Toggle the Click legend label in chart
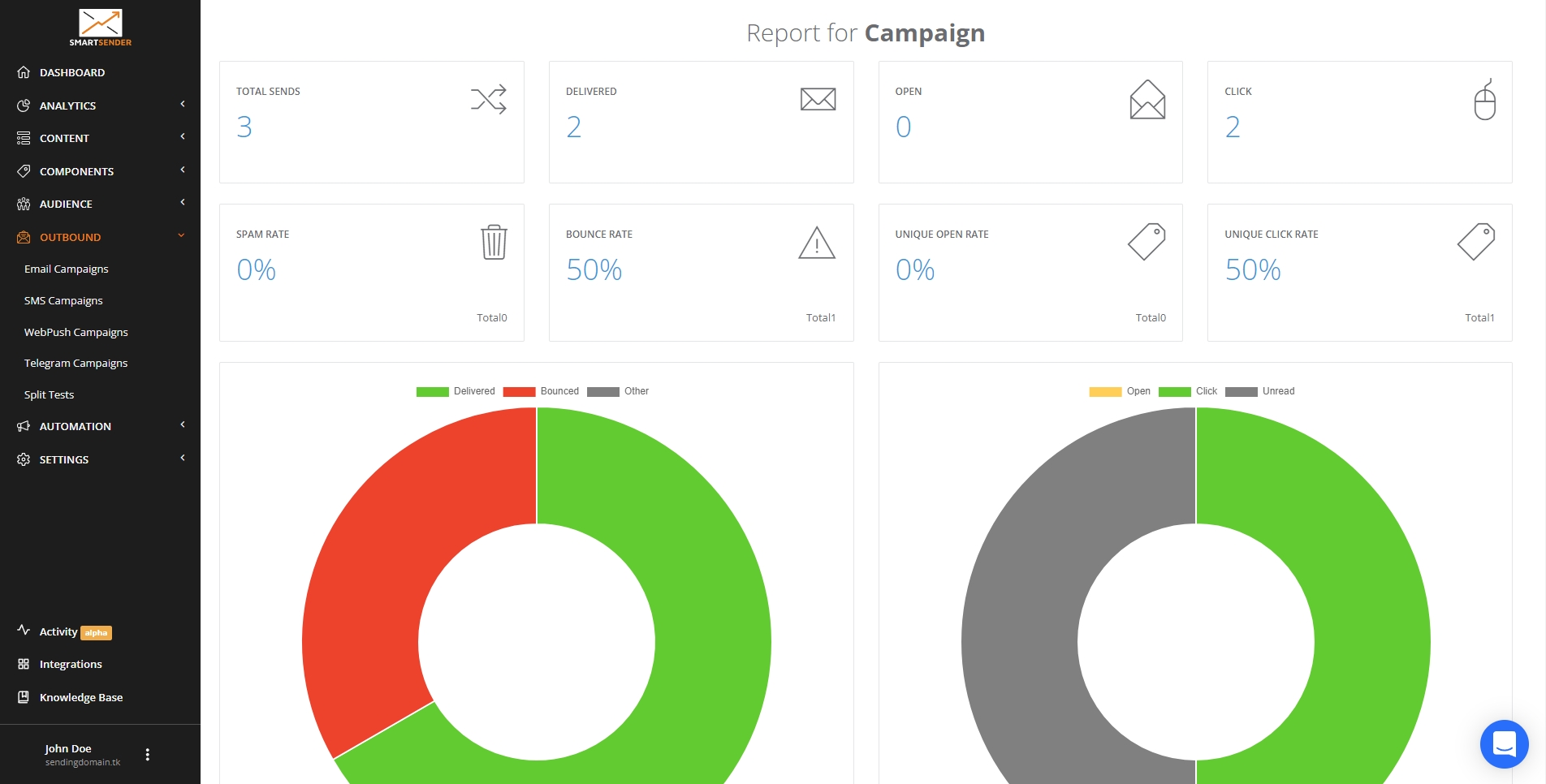This screenshot has width=1546, height=784. point(1207,391)
